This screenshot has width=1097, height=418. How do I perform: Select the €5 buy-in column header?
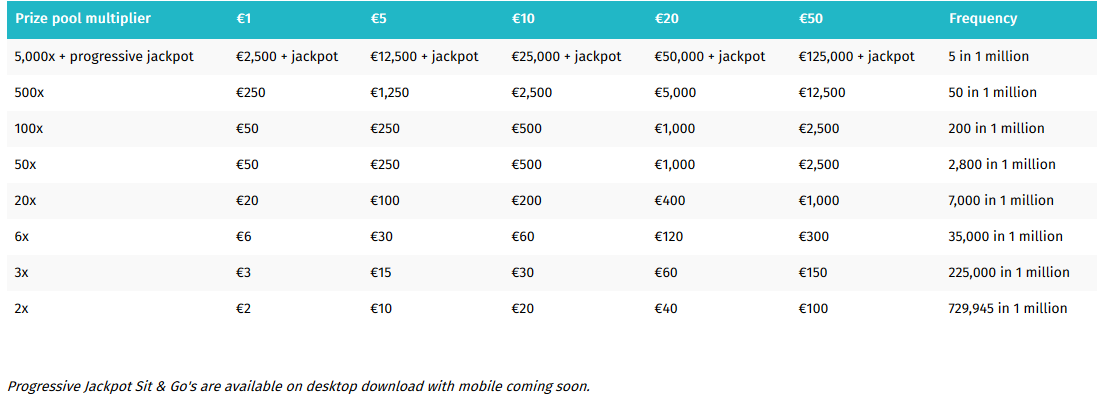point(378,19)
